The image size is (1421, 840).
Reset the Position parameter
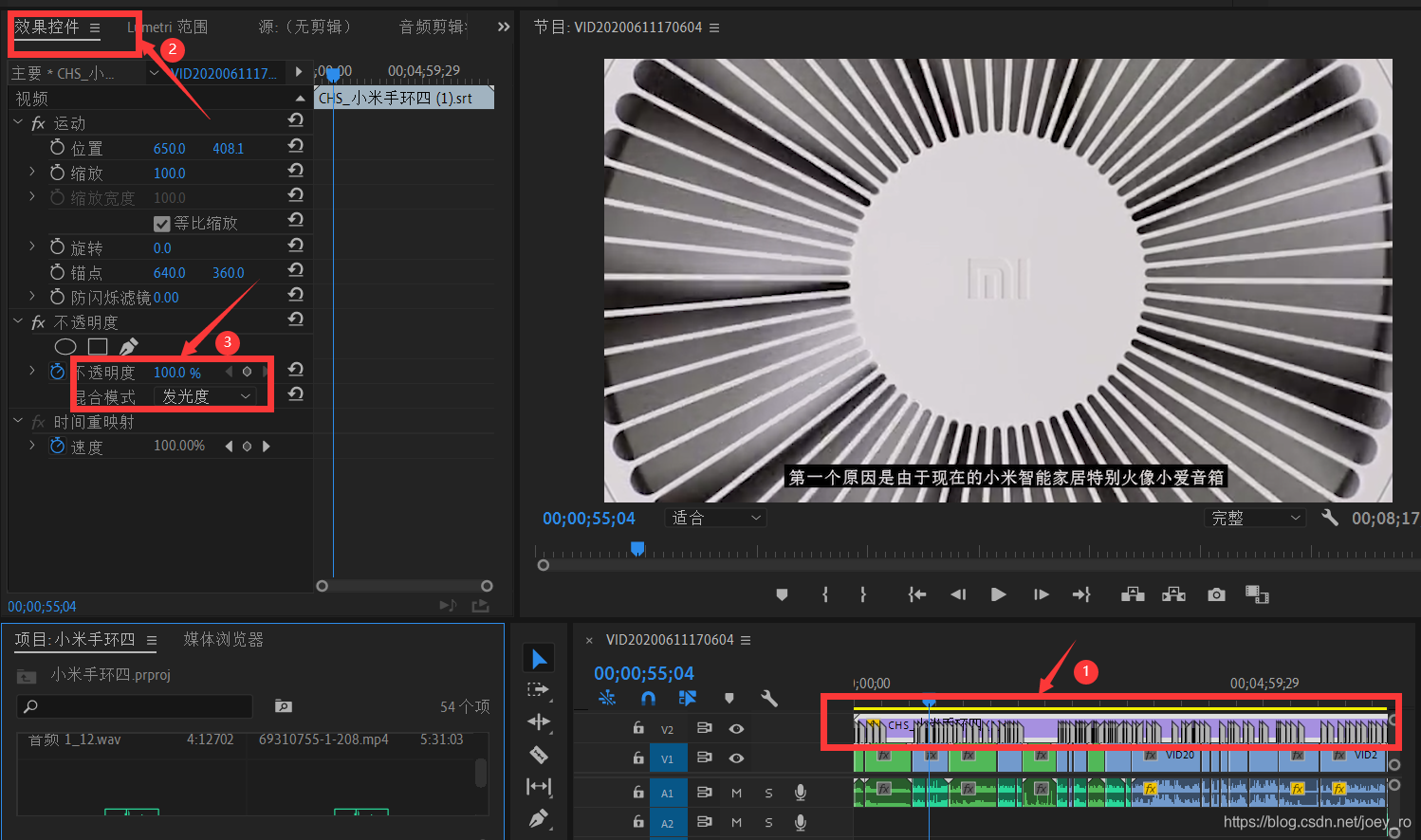point(296,146)
